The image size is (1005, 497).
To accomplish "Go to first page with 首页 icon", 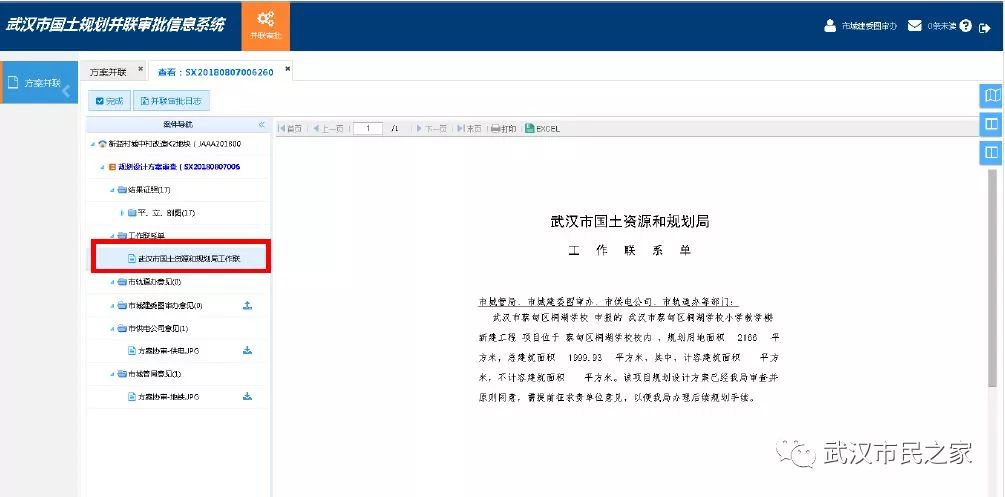I will (x=281, y=128).
